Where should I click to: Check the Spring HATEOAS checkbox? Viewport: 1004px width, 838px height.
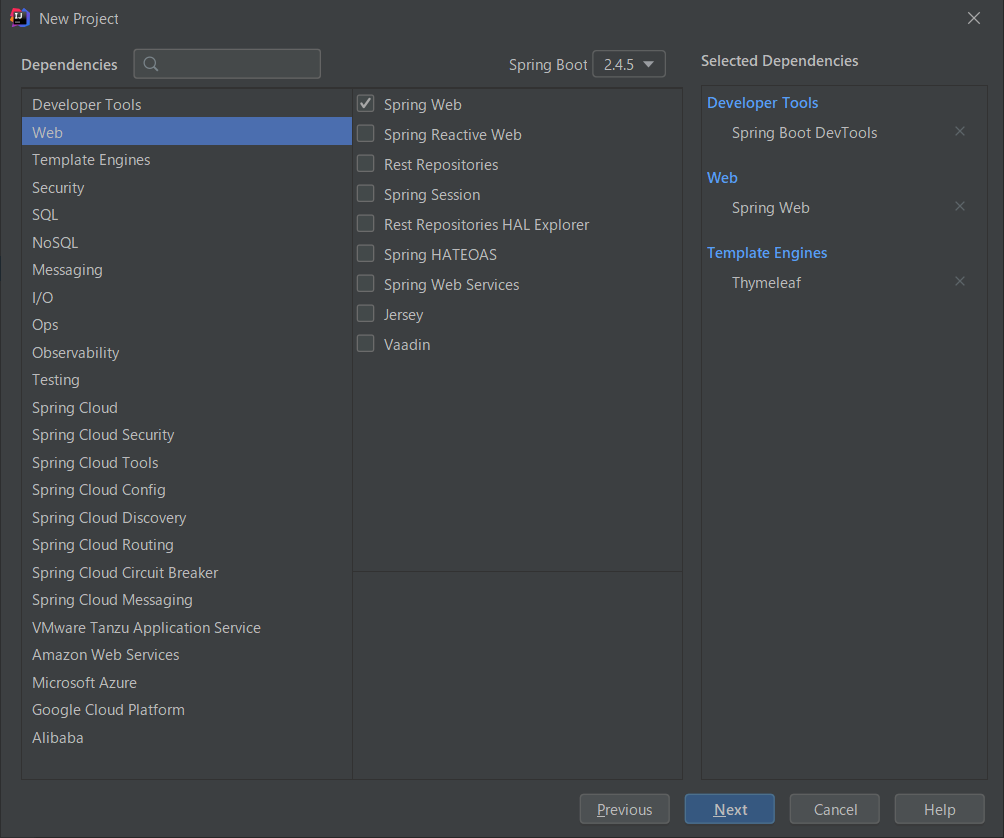pos(366,254)
